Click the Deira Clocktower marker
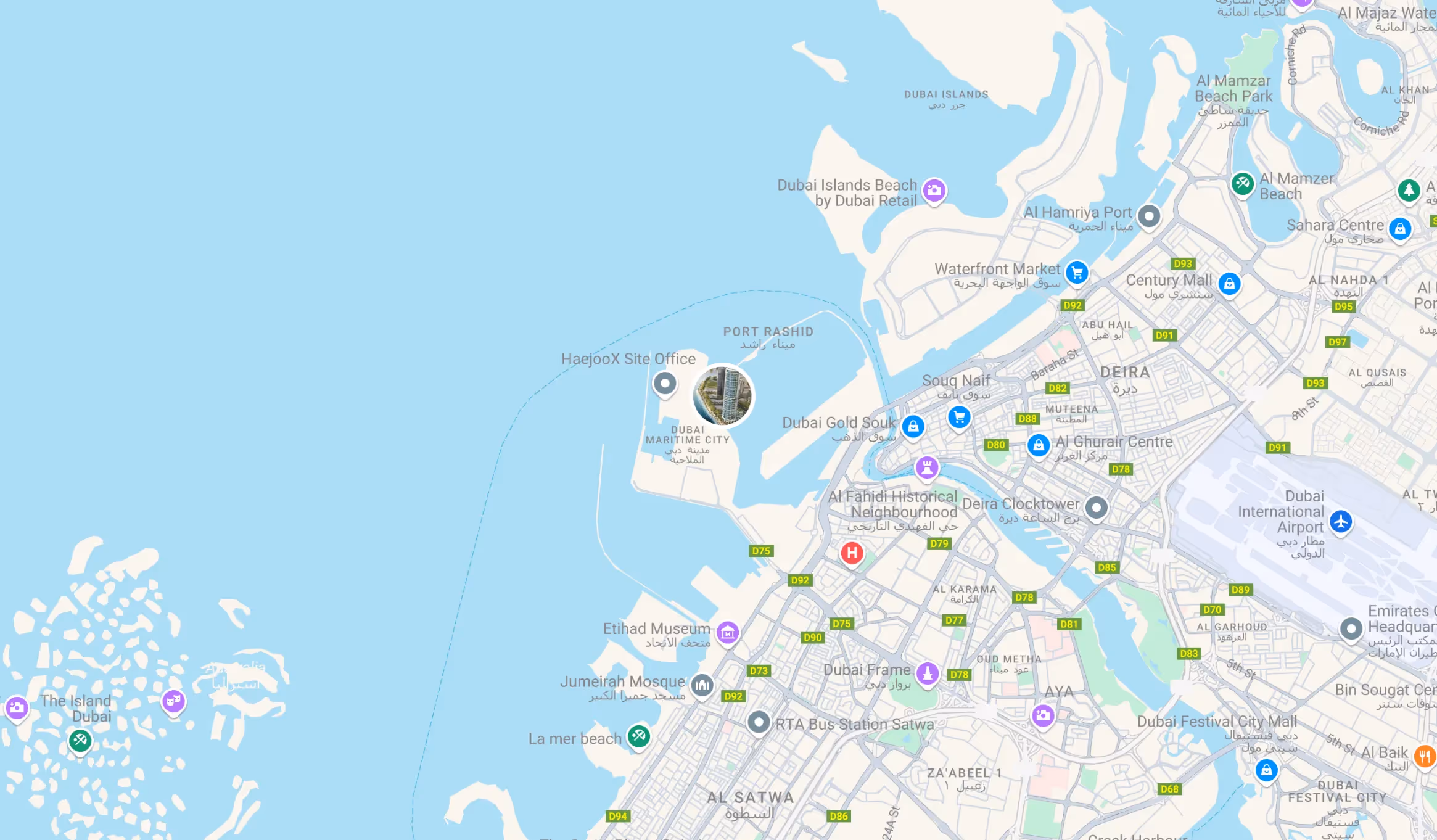 point(1096,509)
